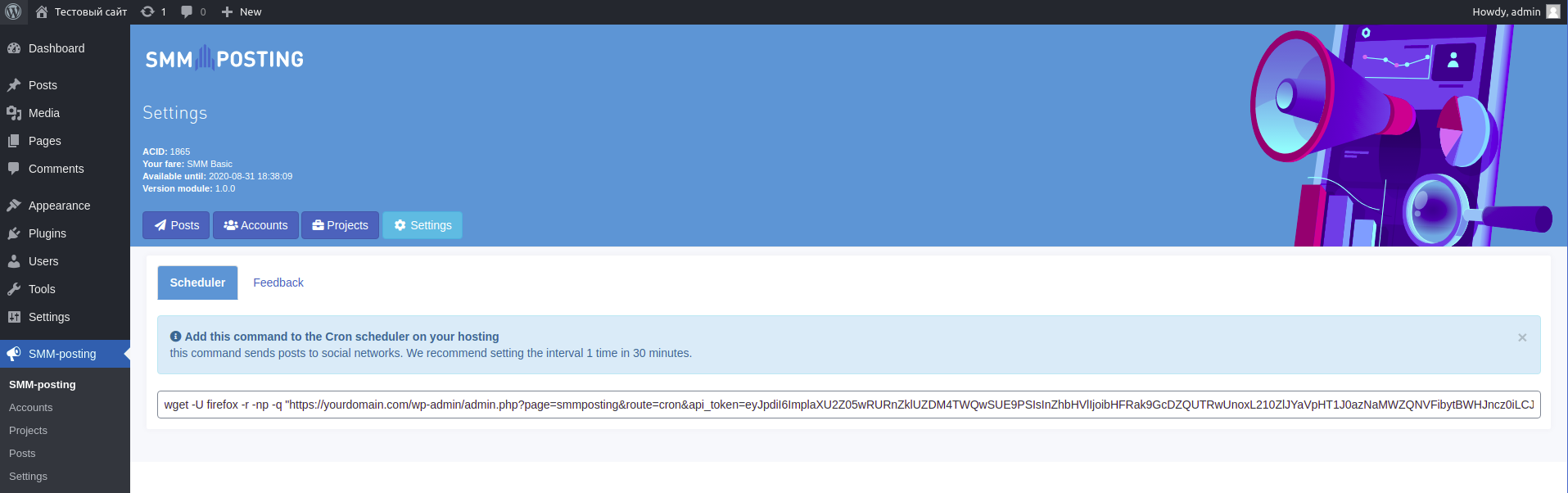This screenshot has height=493, width=1568.
Task: Click the admin avatar icon
Action: (x=1552, y=11)
